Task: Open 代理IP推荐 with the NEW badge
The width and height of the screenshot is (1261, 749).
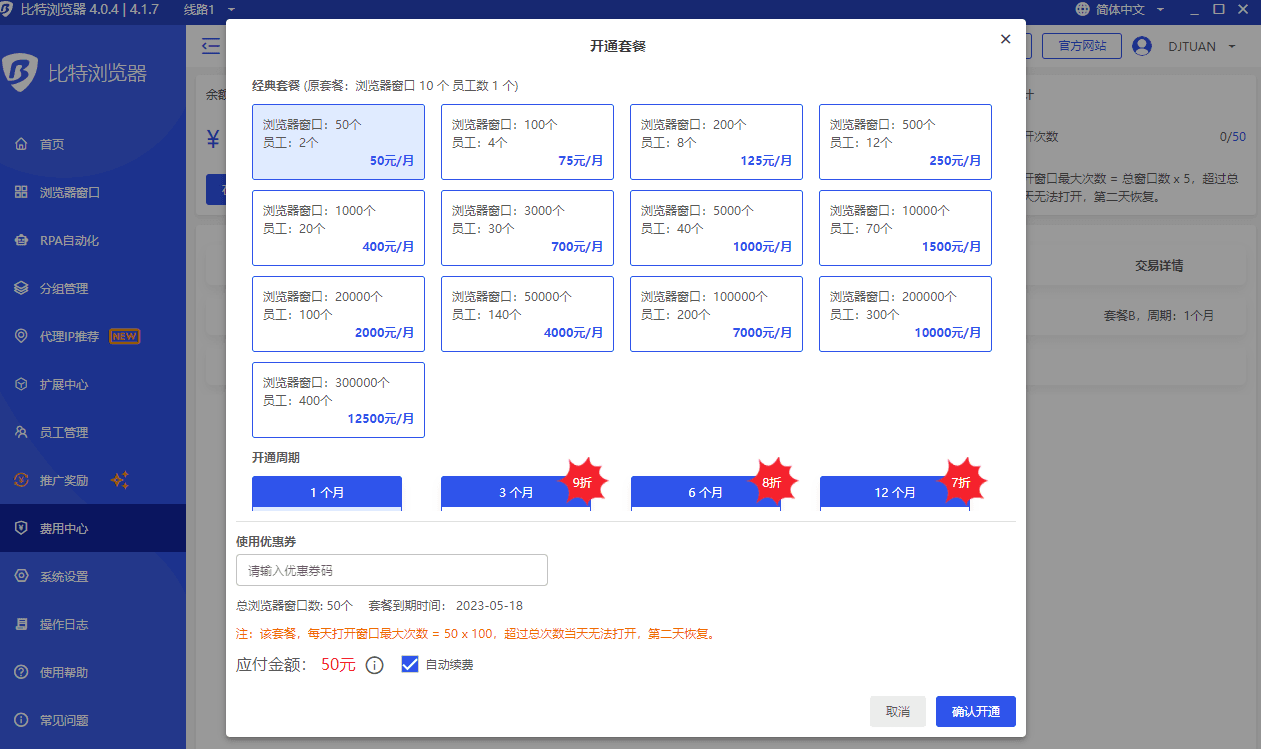Action: 20,336
